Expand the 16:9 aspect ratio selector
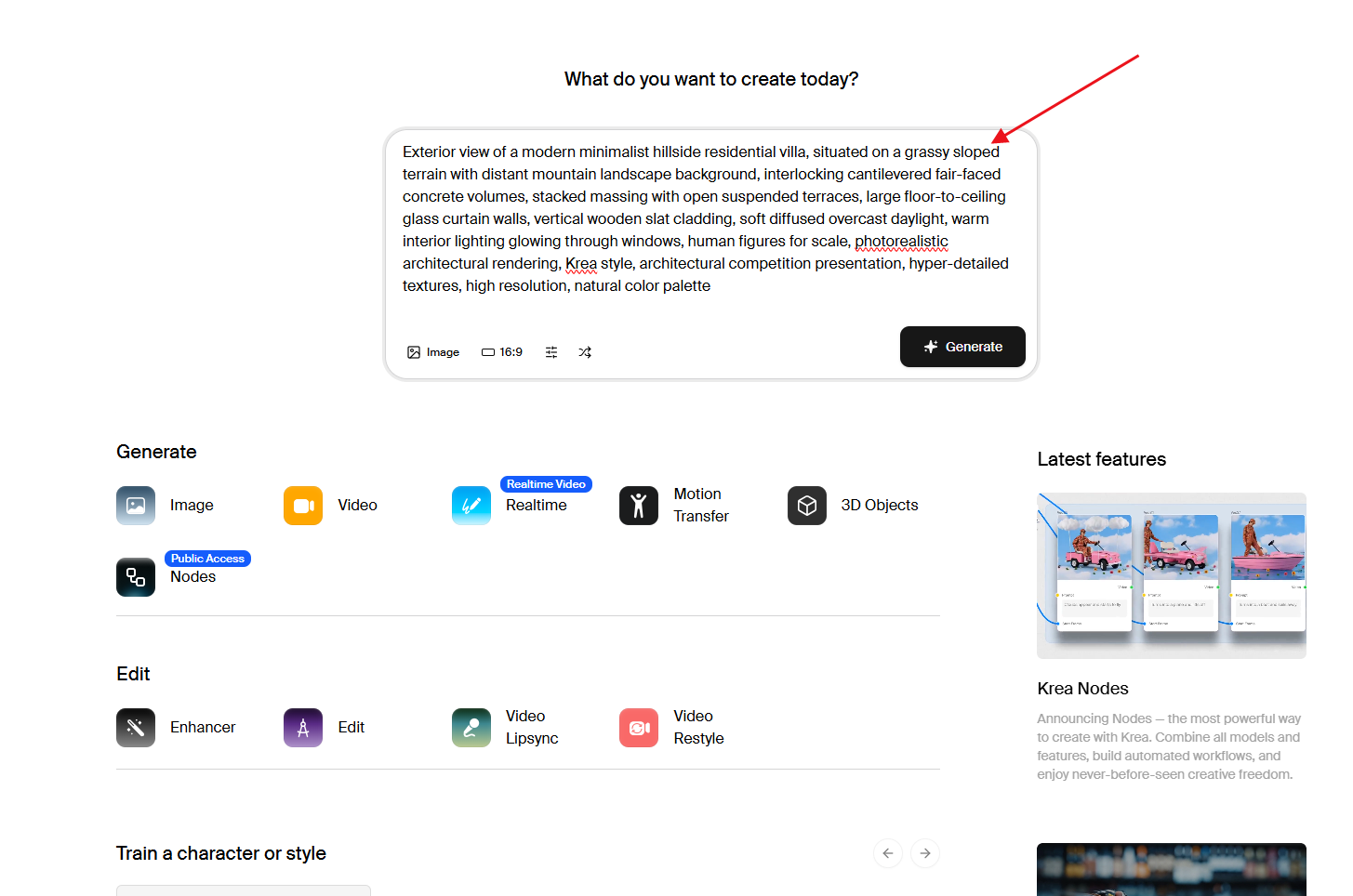 click(x=502, y=352)
